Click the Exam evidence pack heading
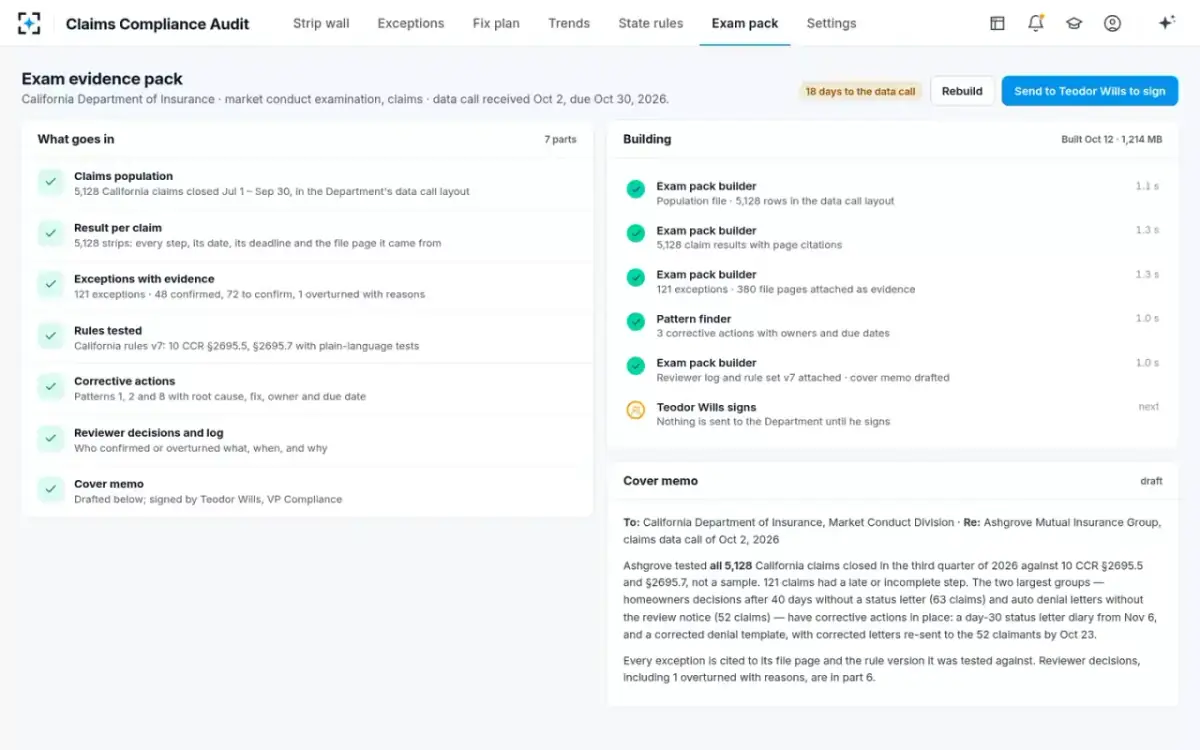This screenshot has height=750, width=1200. [x=102, y=79]
